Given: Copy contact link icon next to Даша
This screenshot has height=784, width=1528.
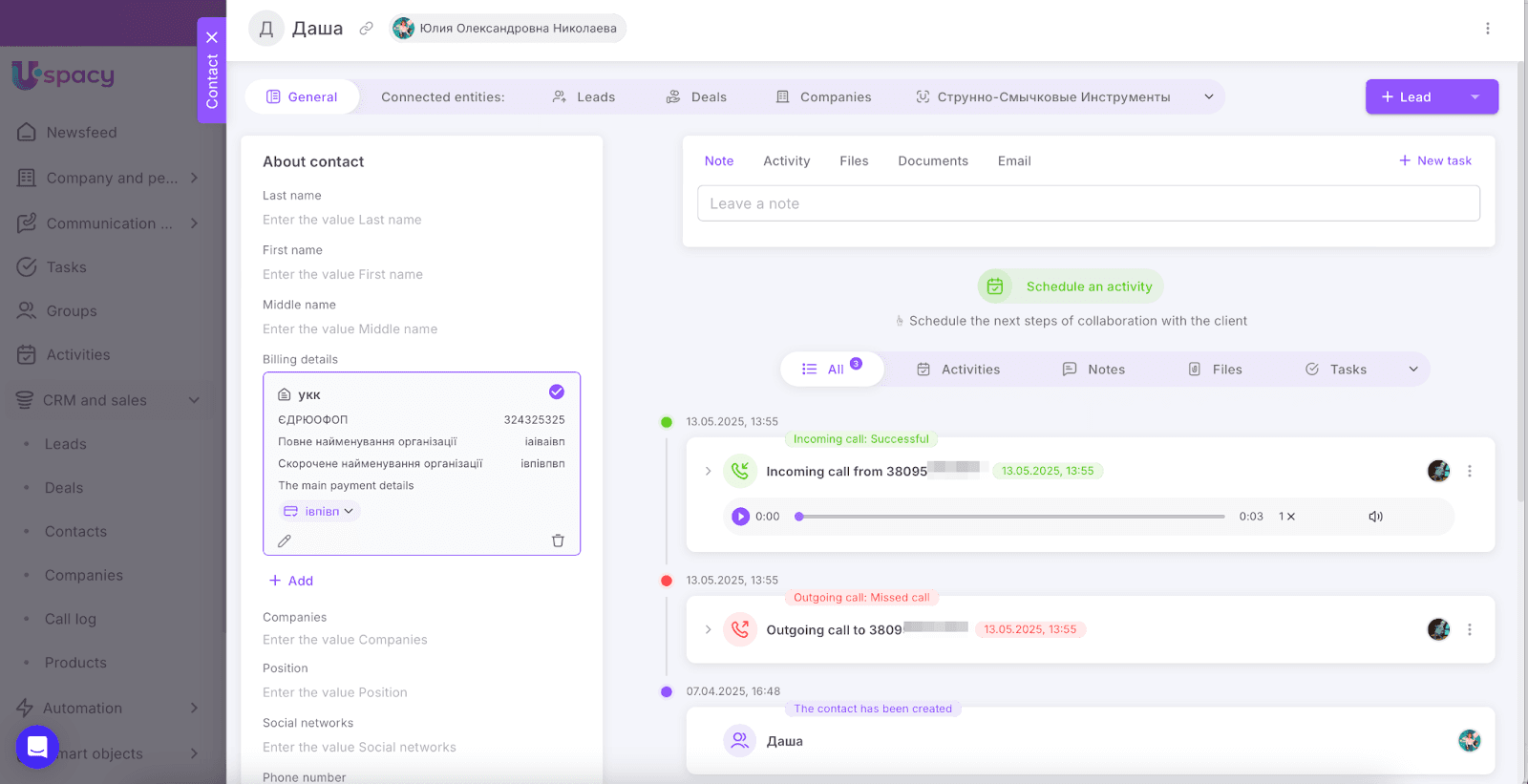Looking at the screenshot, I should (366, 29).
